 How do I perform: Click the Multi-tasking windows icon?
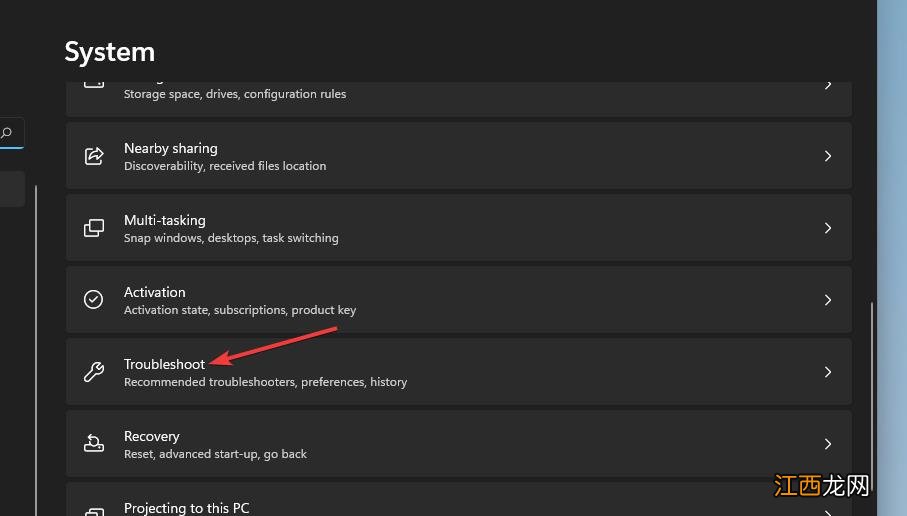[94, 228]
